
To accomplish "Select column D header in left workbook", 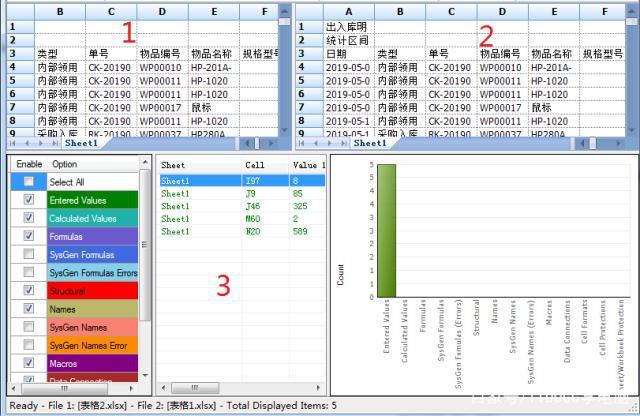I will (162, 12).
